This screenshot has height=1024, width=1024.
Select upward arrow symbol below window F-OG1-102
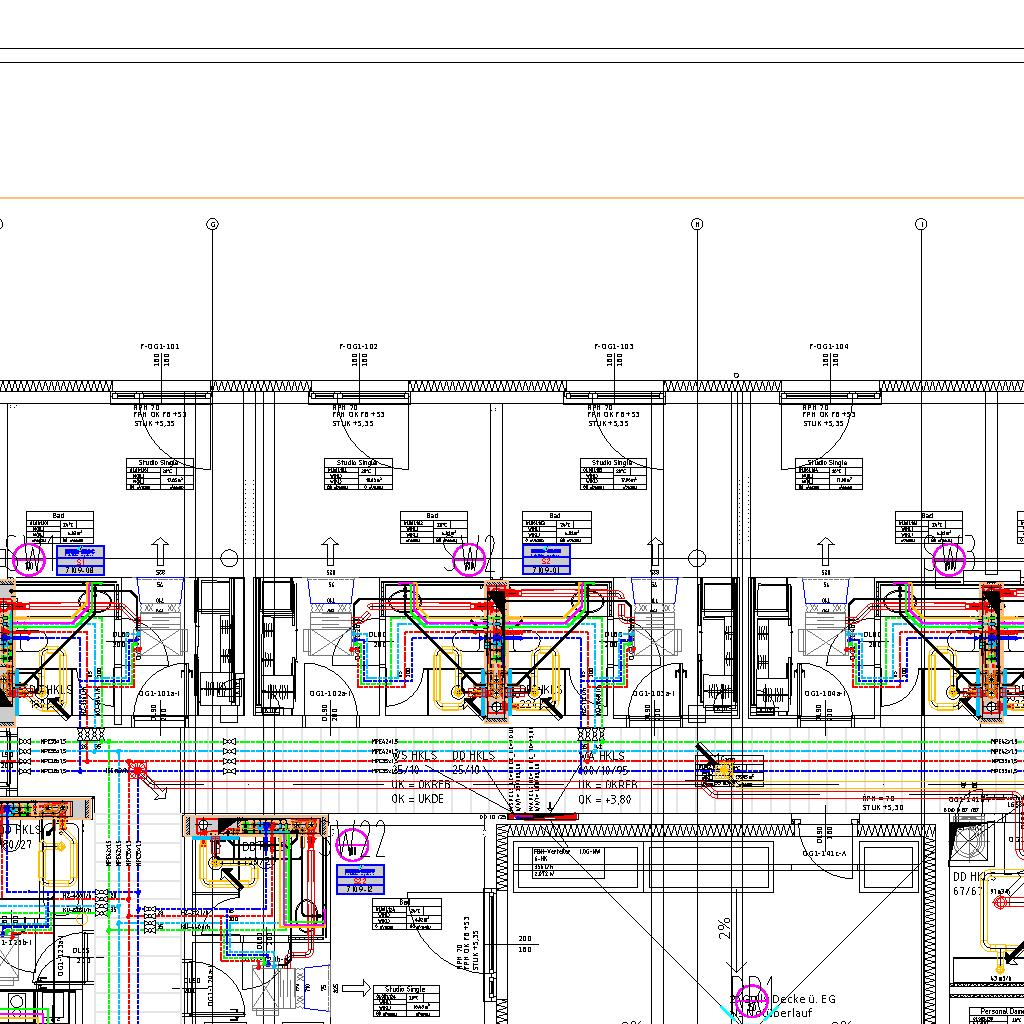[330, 551]
